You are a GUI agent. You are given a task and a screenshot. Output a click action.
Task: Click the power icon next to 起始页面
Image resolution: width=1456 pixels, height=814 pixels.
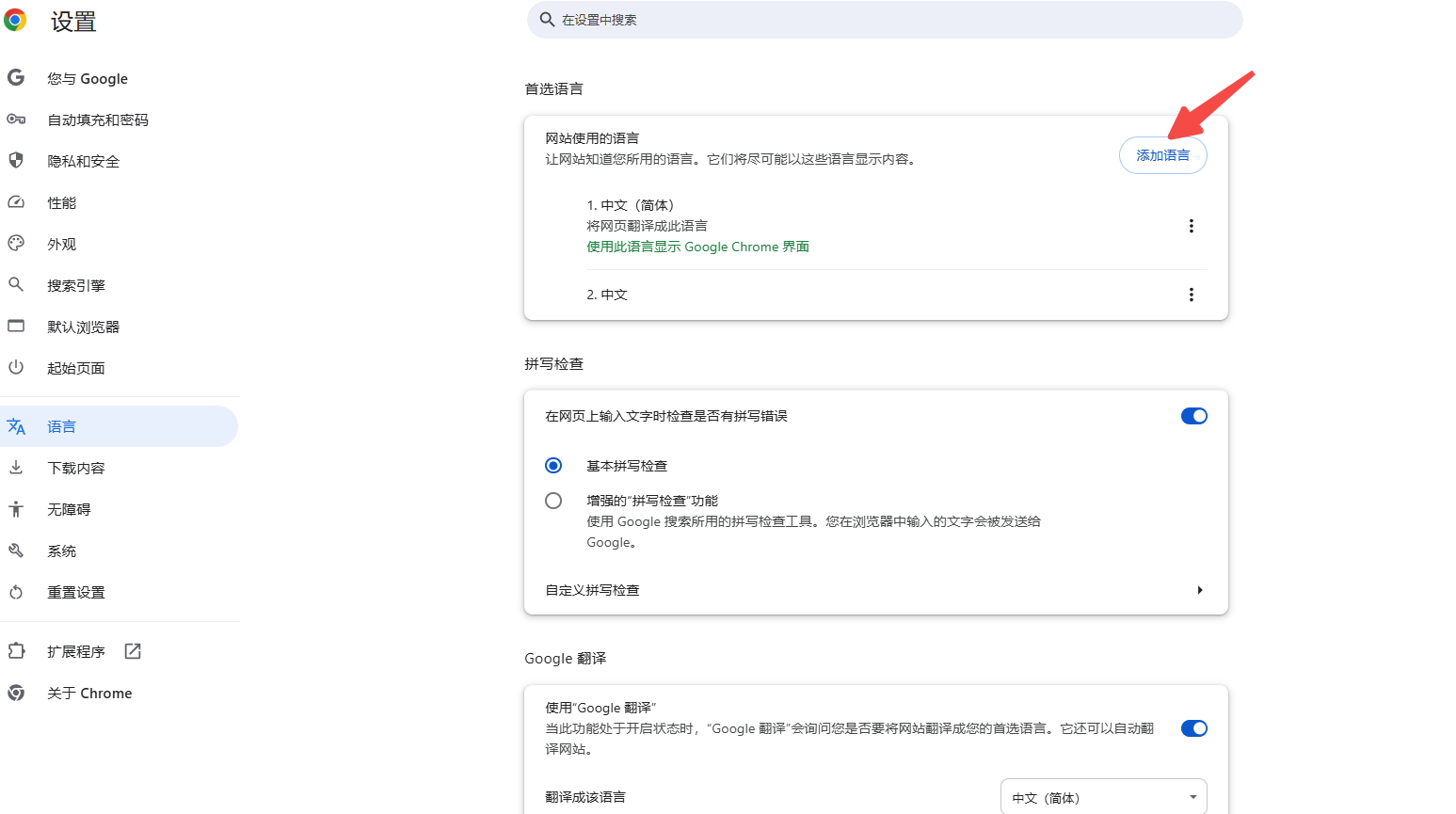coord(16,367)
